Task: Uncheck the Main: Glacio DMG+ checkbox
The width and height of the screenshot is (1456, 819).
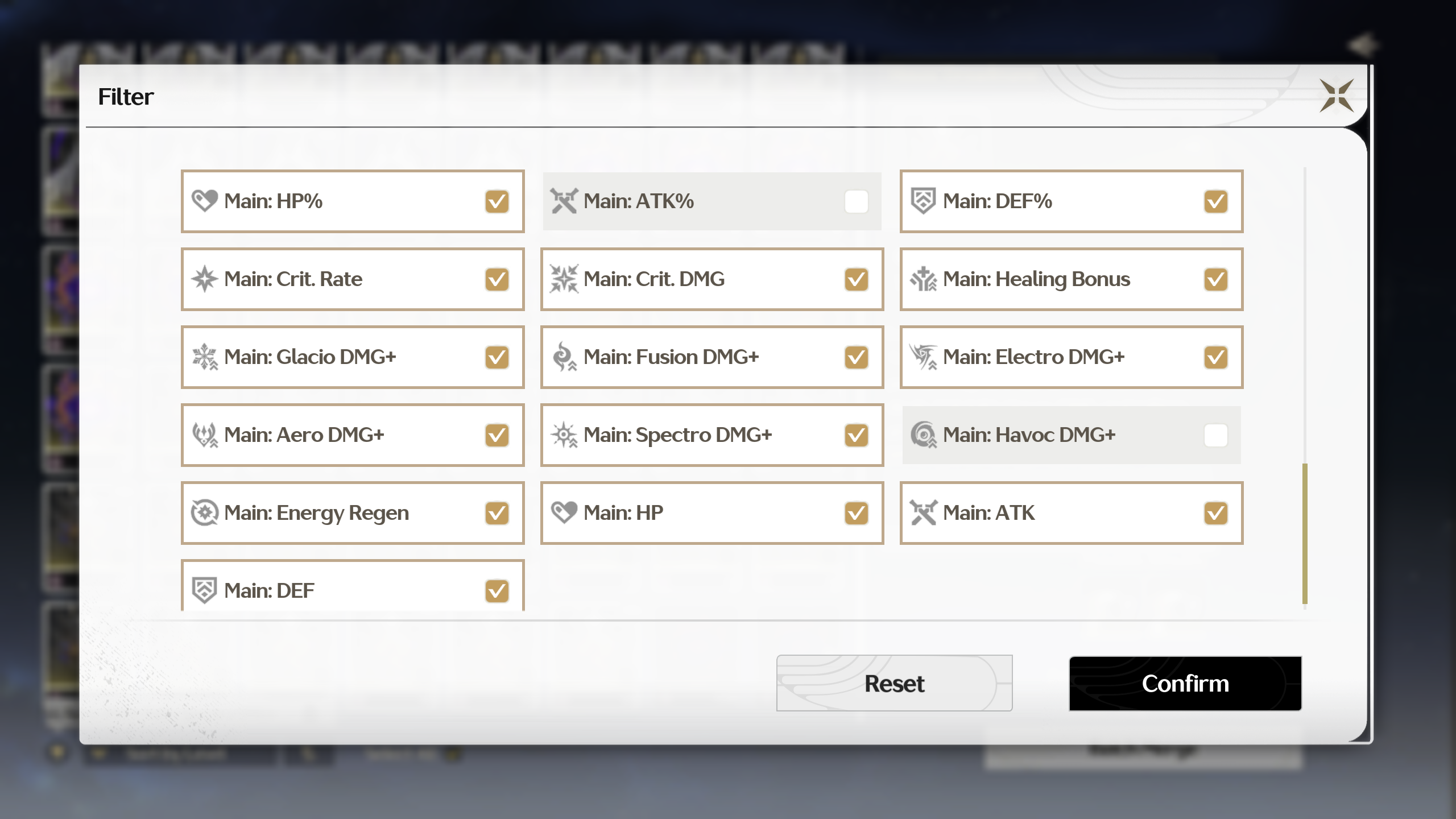Action: coord(497,357)
